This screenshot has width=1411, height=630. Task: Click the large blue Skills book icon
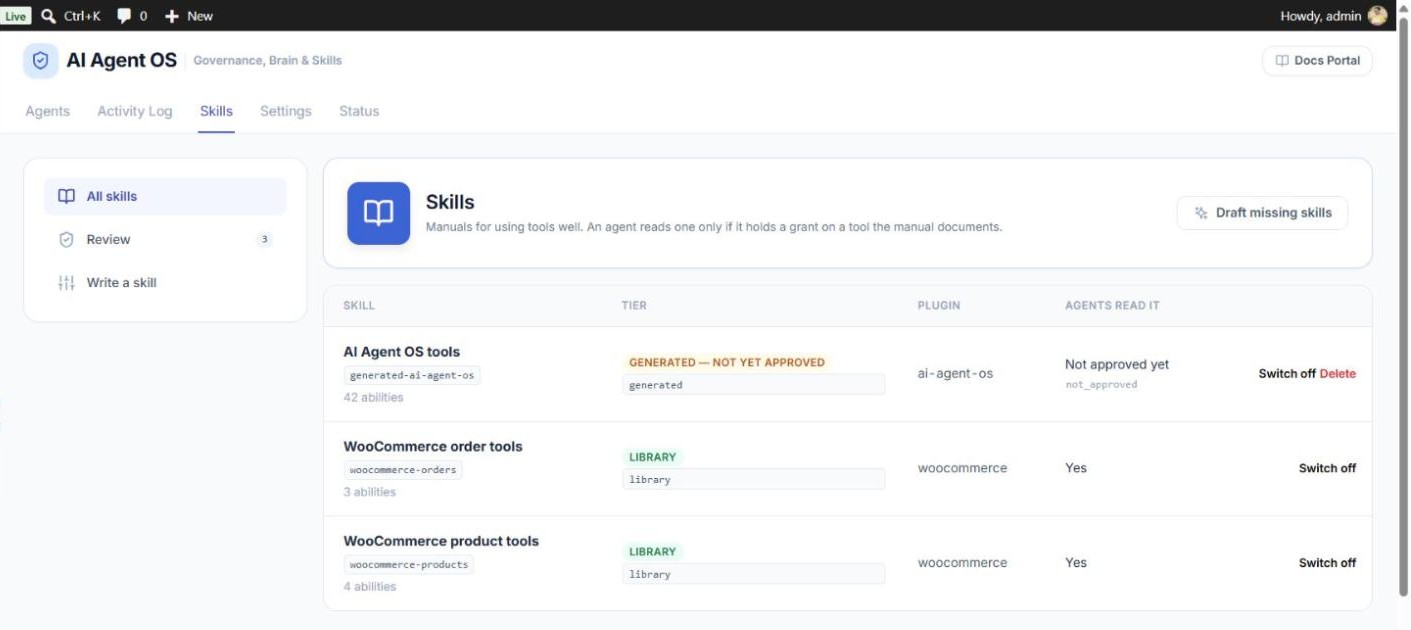(x=378, y=213)
